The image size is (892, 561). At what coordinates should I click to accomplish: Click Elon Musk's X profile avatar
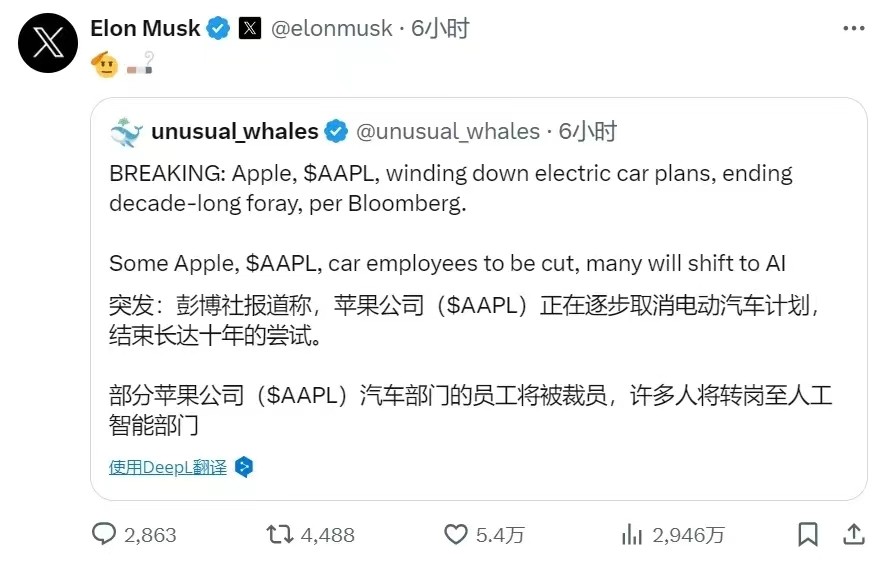[x=48, y=44]
